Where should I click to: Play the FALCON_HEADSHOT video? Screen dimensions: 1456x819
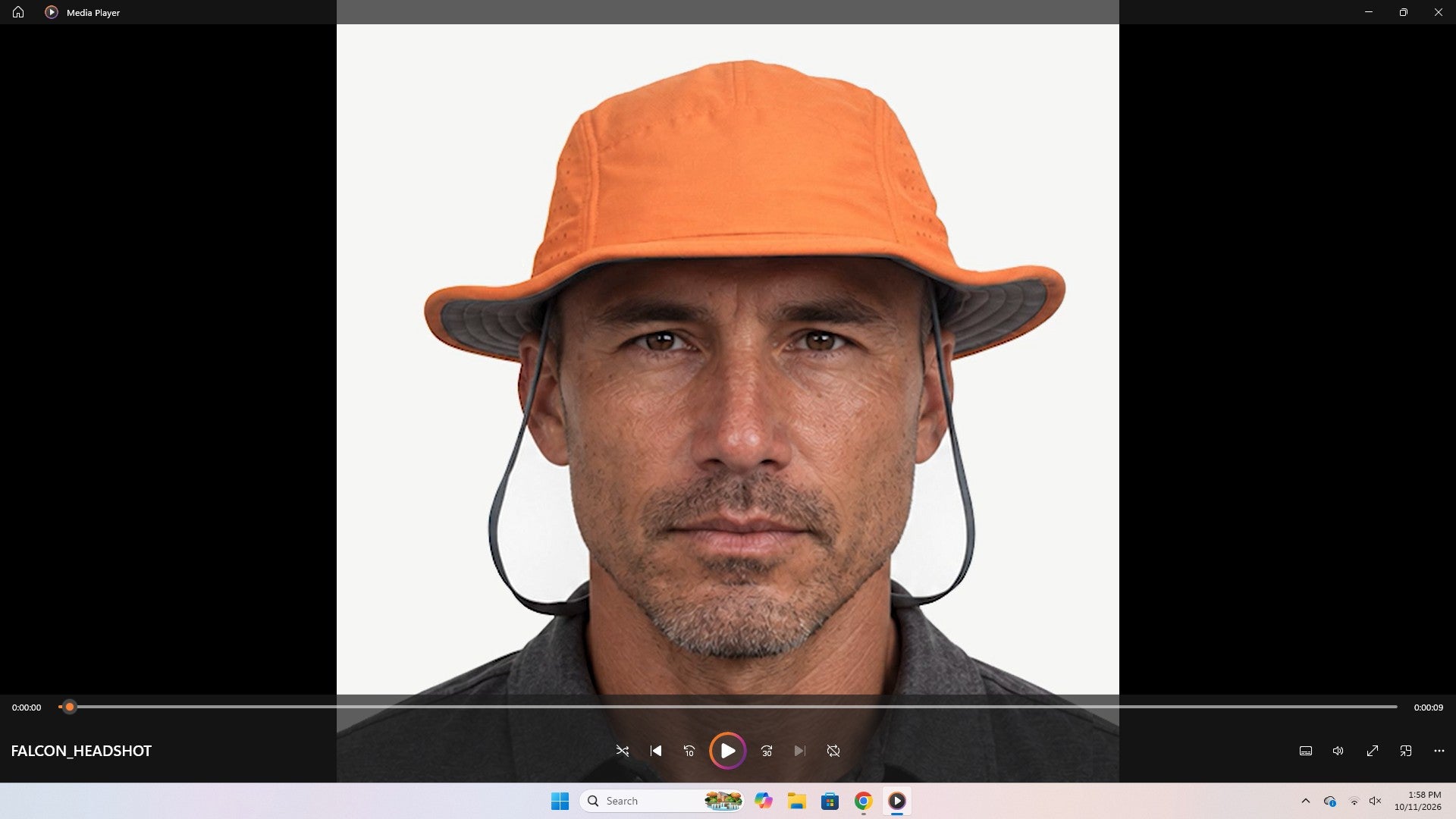tap(727, 751)
